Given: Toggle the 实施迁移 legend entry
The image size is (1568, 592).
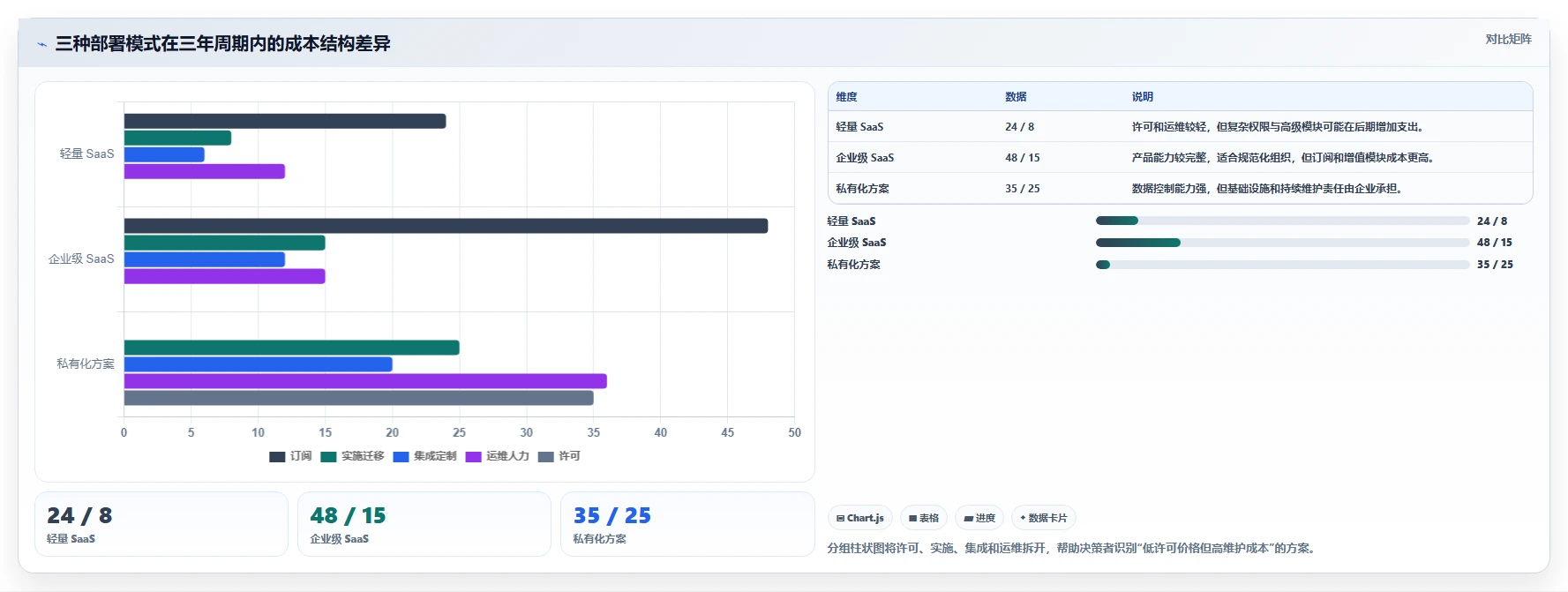Looking at the screenshot, I should pyautogui.click(x=352, y=456).
